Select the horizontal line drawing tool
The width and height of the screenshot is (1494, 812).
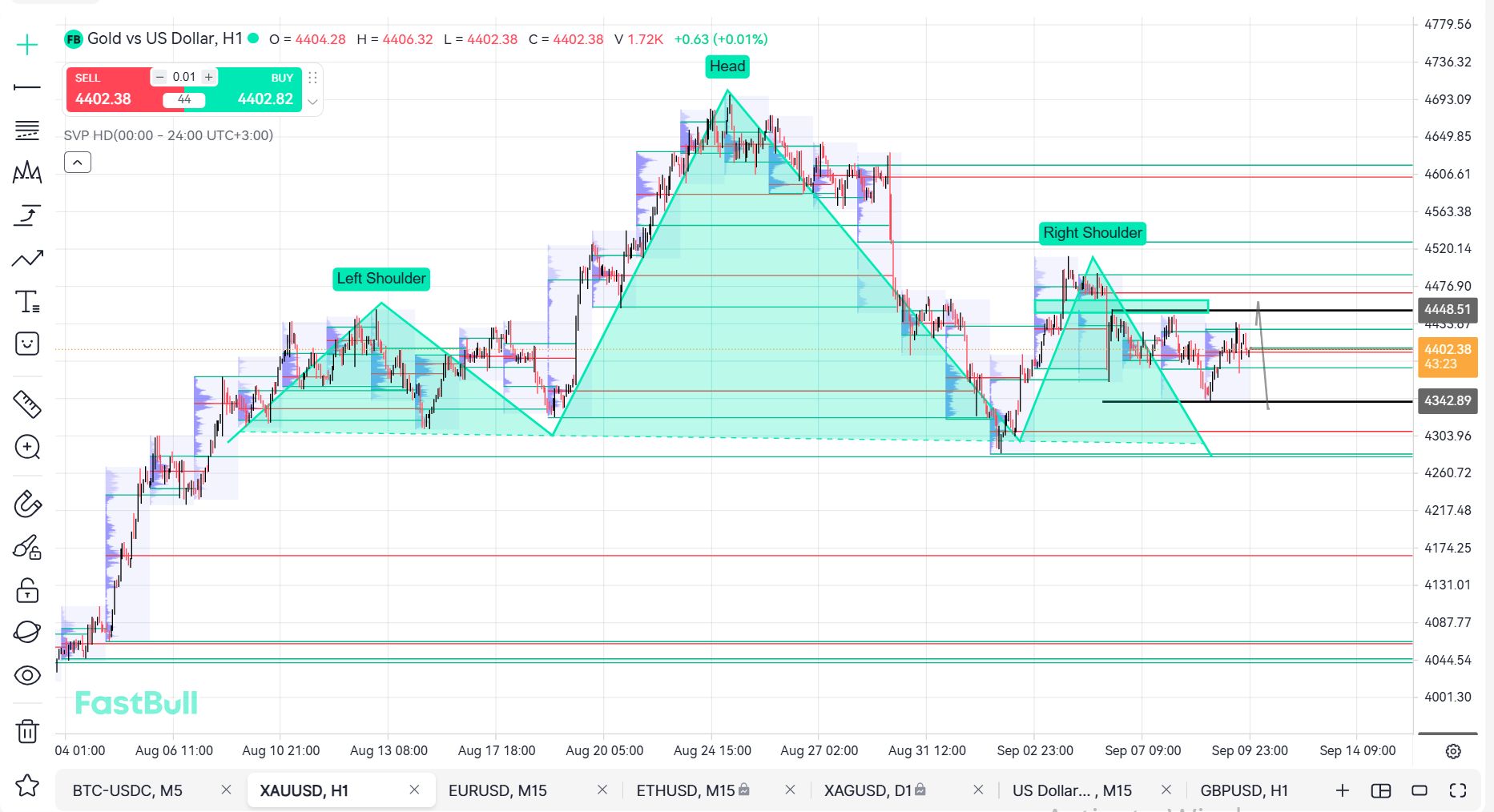[x=27, y=86]
